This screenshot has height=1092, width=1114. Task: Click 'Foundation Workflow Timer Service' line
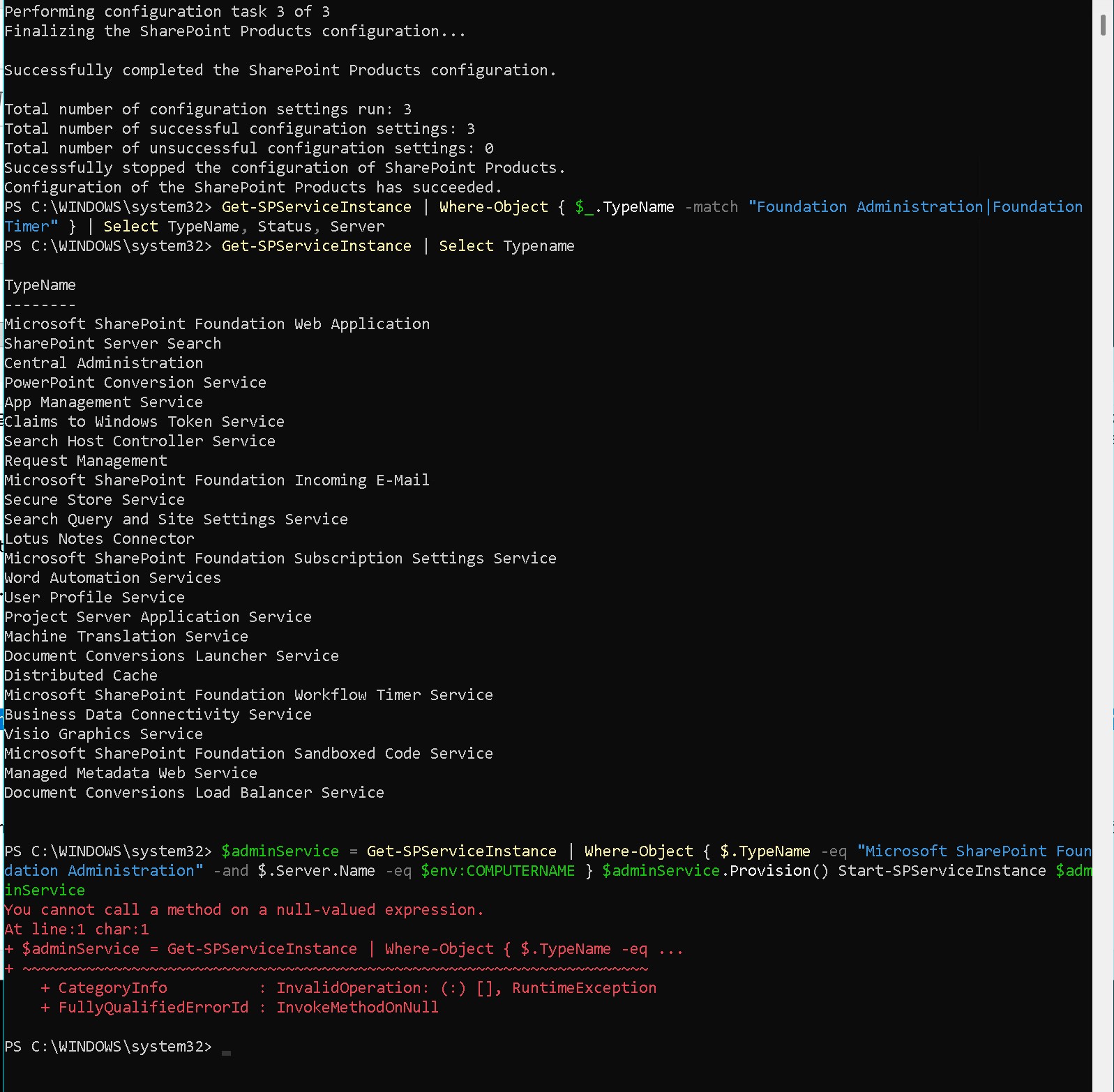click(x=249, y=695)
